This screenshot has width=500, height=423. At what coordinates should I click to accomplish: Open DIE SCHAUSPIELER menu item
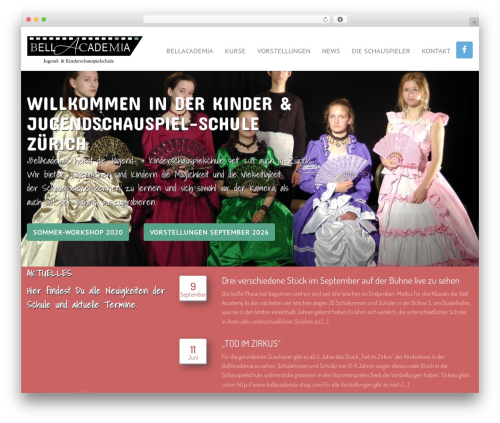click(x=381, y=51)
